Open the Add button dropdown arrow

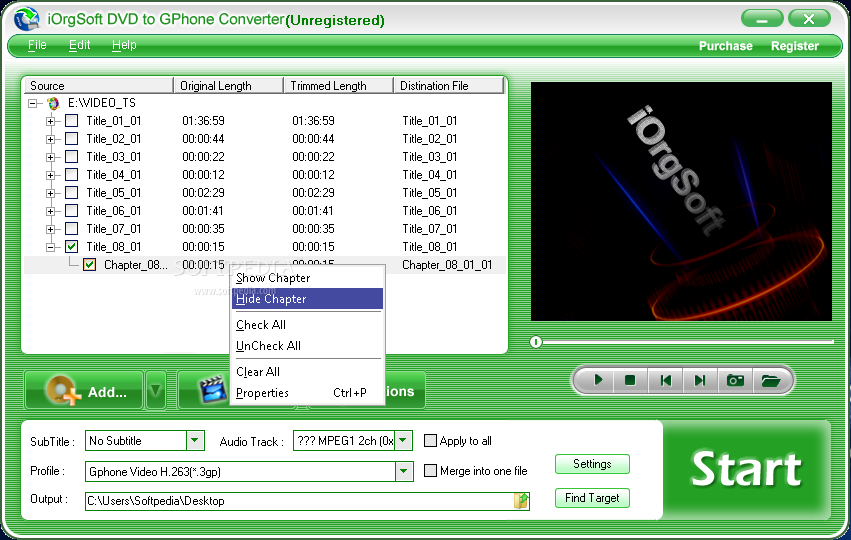(156, 390)
